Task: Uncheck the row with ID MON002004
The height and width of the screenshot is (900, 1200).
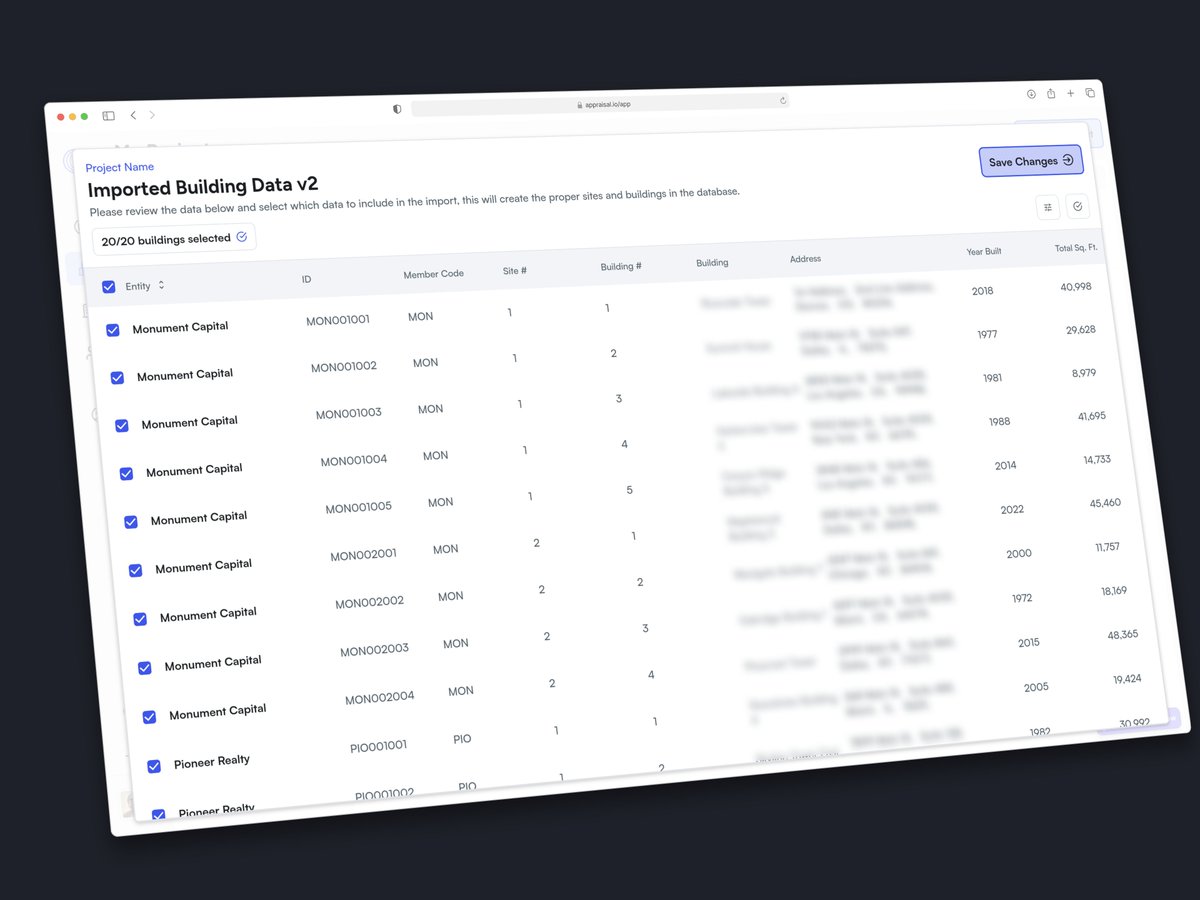Action: click(149, 717)
